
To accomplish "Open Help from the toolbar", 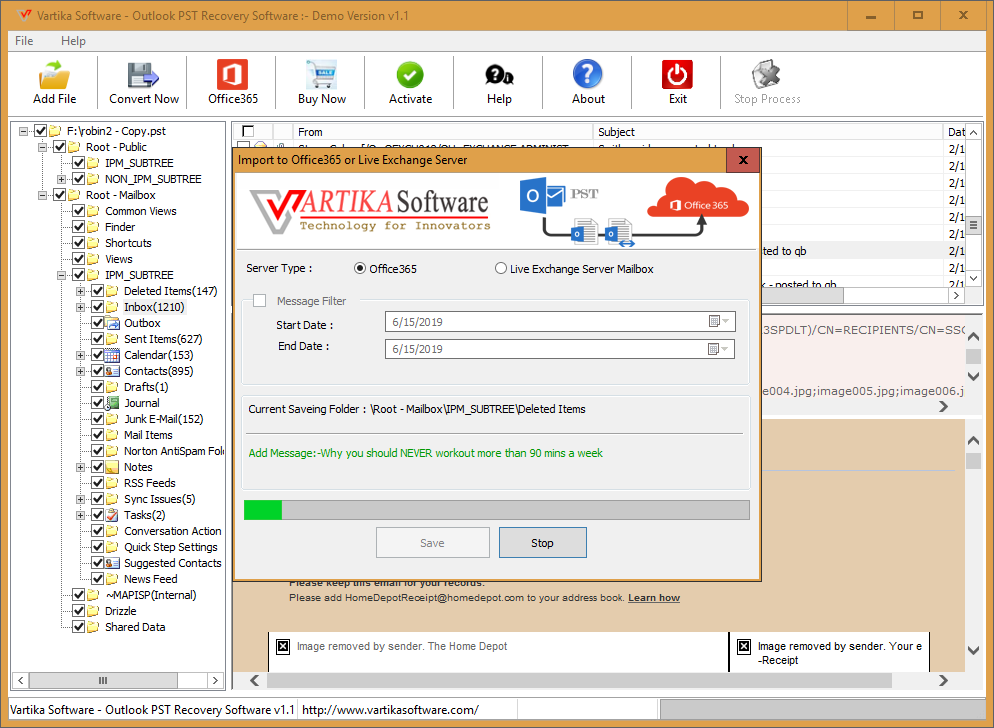I will point(499,75).
